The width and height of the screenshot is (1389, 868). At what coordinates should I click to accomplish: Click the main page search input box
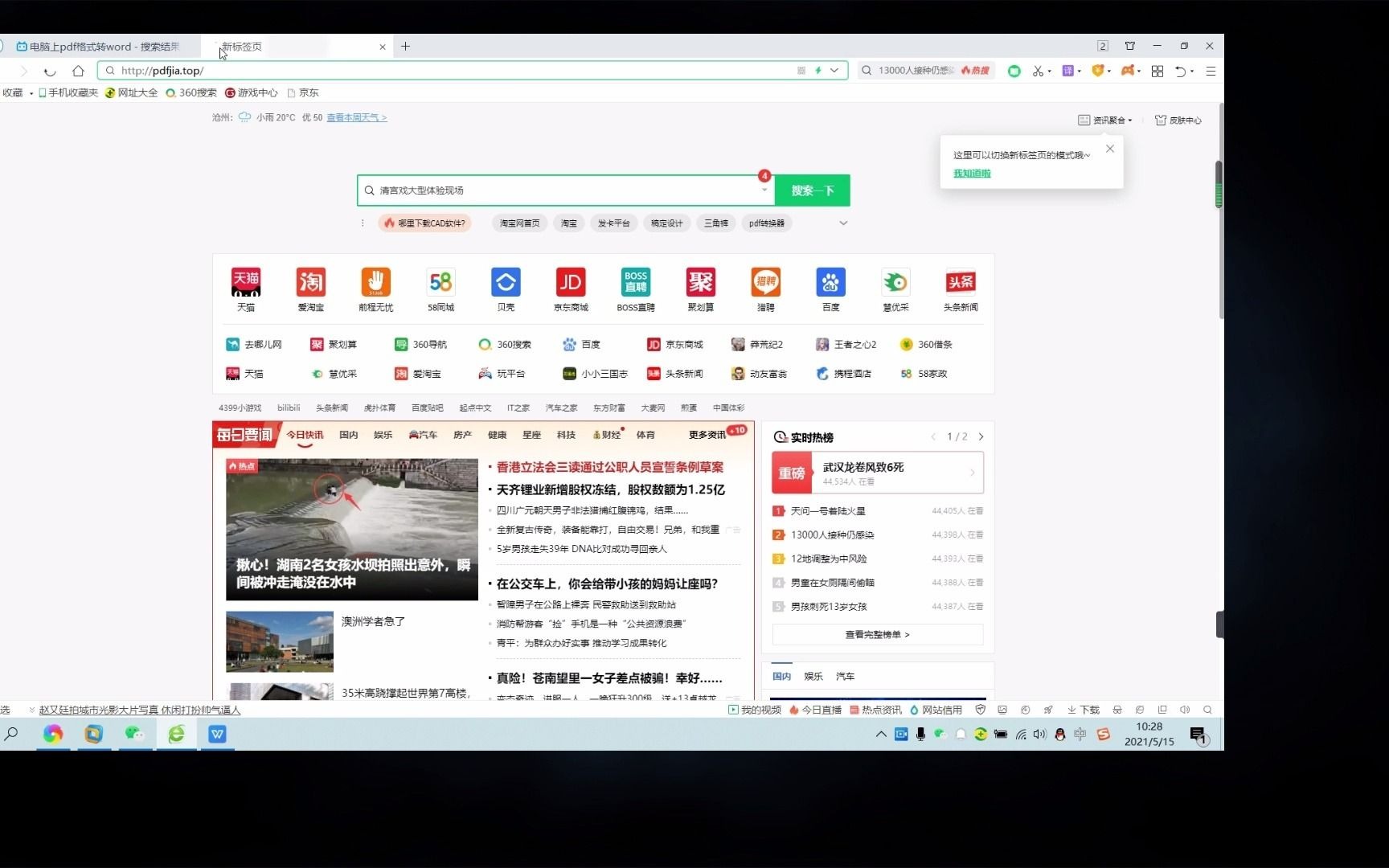click(566, 190)
